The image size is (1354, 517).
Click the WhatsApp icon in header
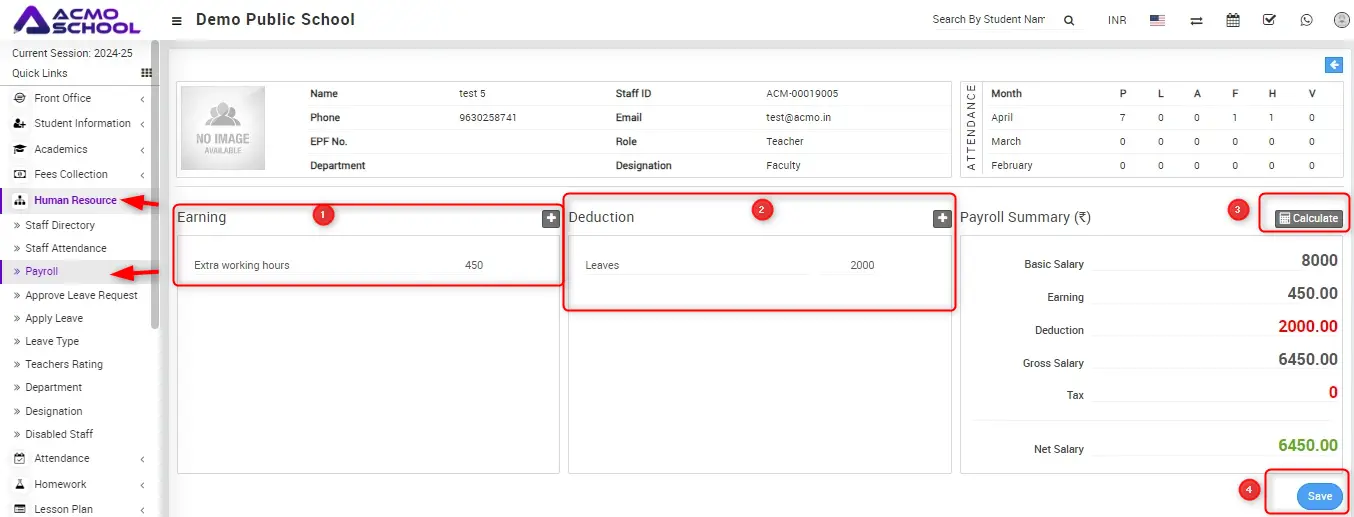coord(1306,20)
